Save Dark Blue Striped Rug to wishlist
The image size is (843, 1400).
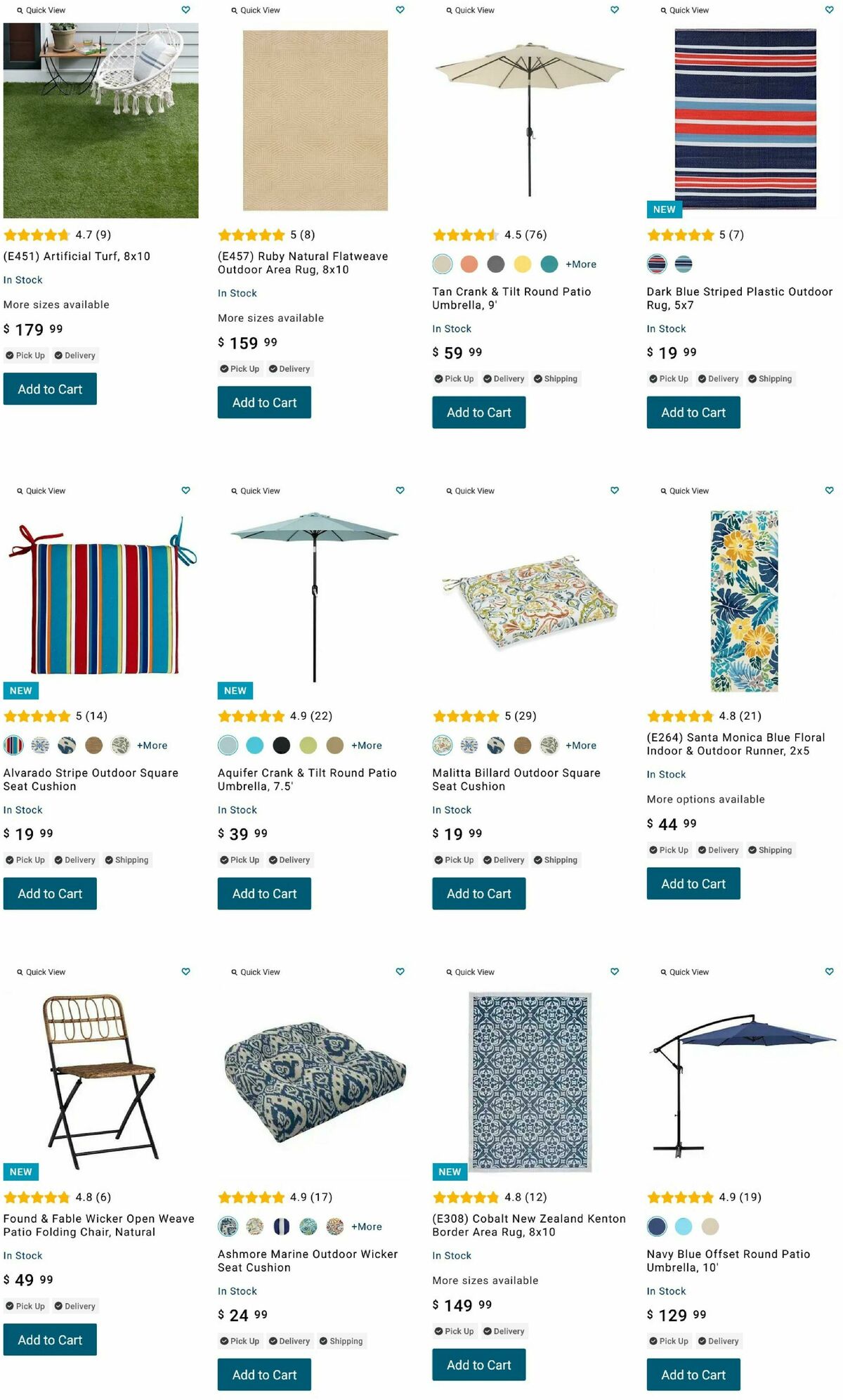(829, 10)
